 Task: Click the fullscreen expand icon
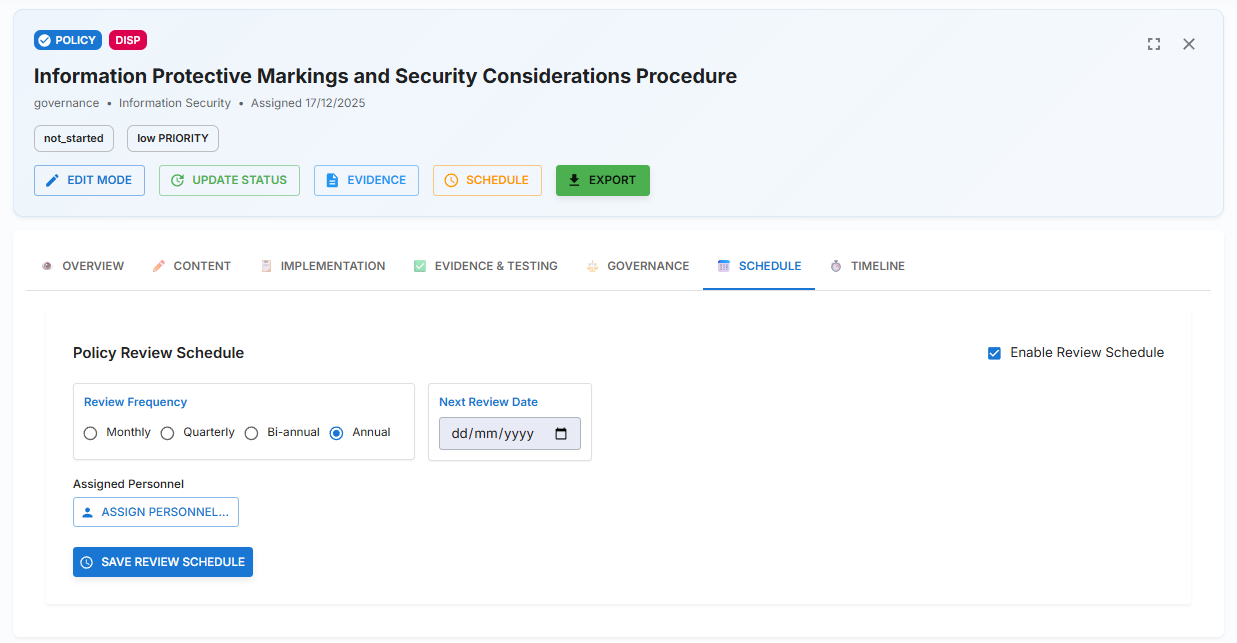(x=1154, y=44)
